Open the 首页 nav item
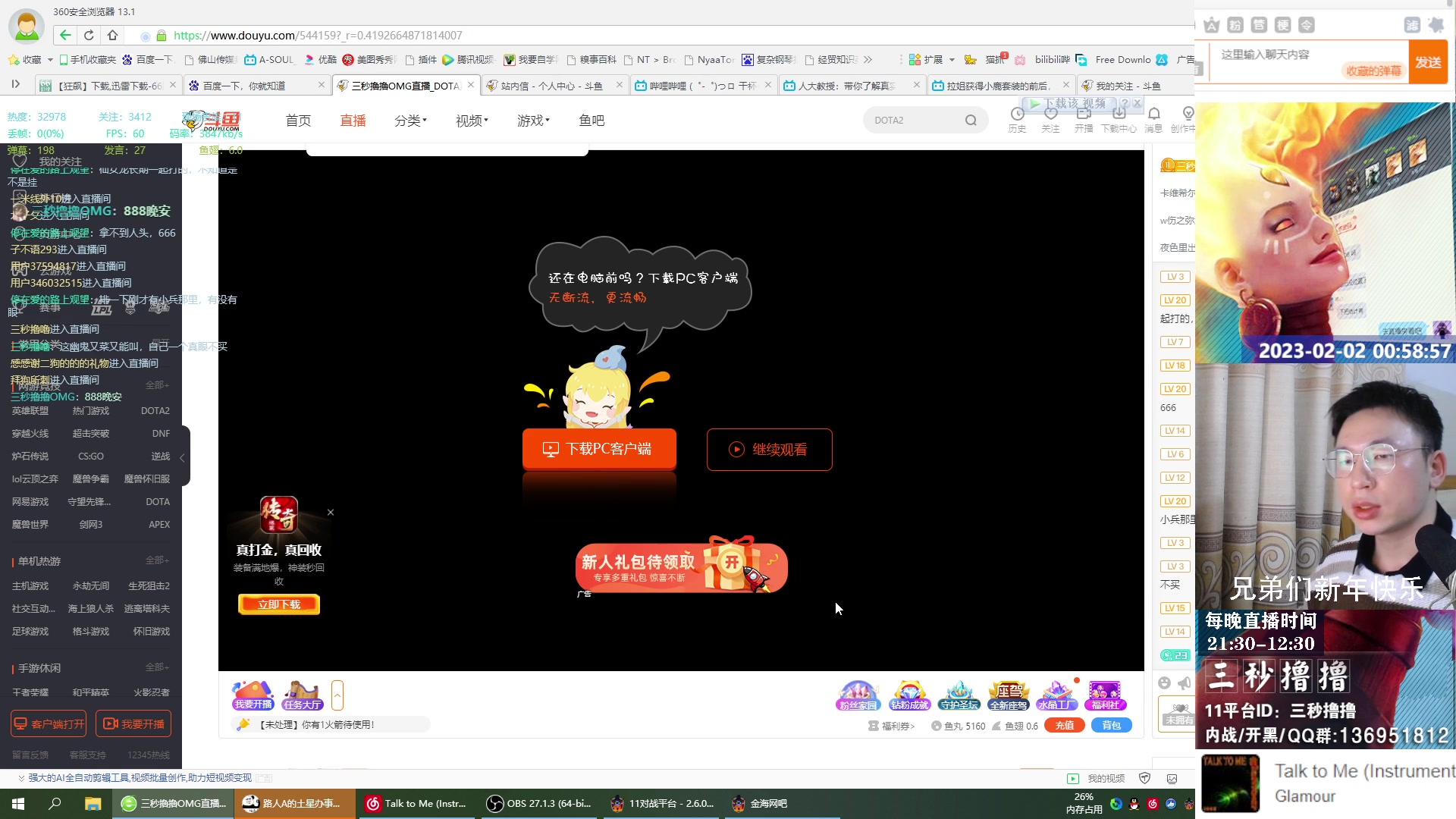1456x819 pixels. tap(298, 121)
